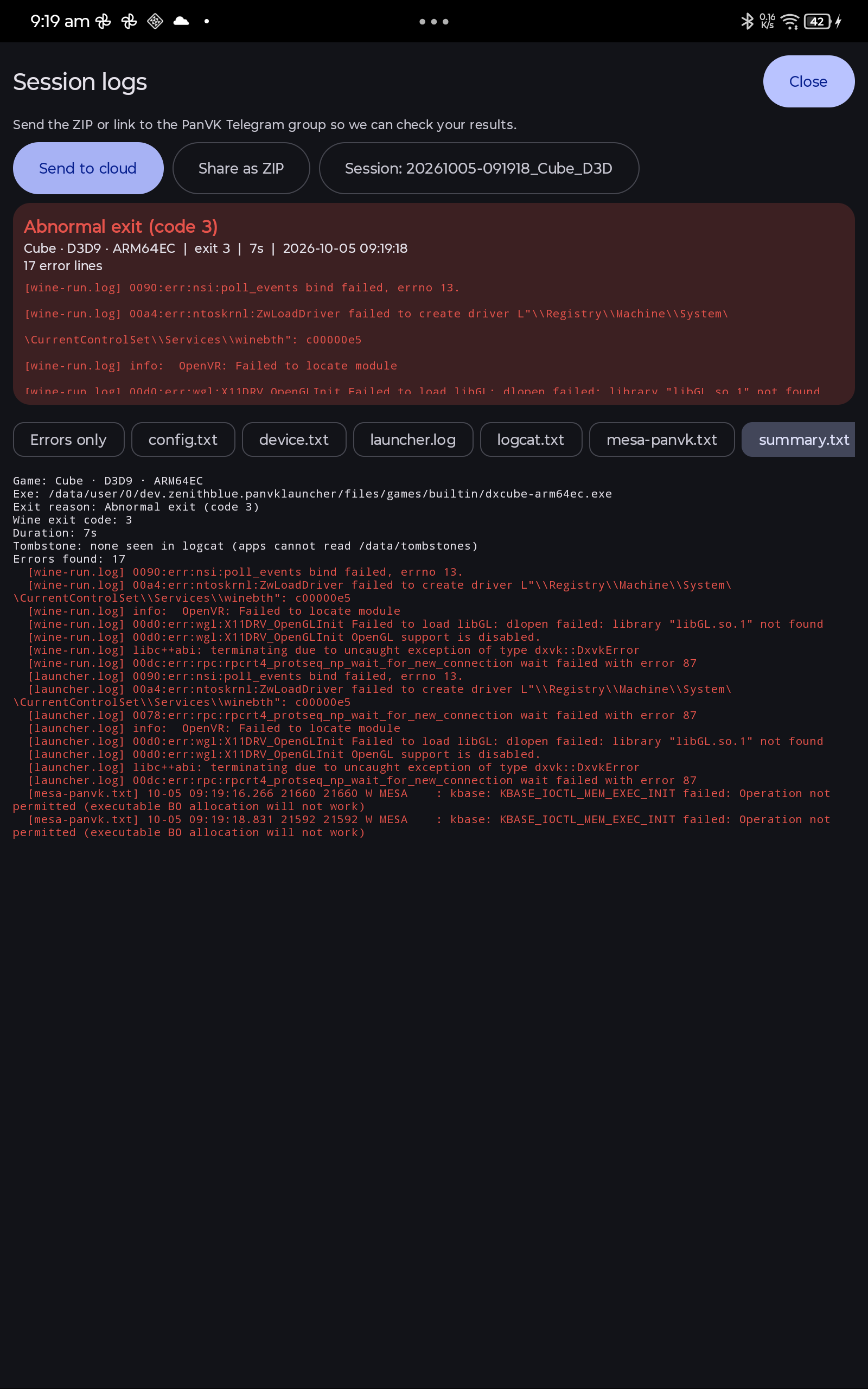Share session as ZIP
Screen dimensions: 868x1389
[x=241, y=168]
